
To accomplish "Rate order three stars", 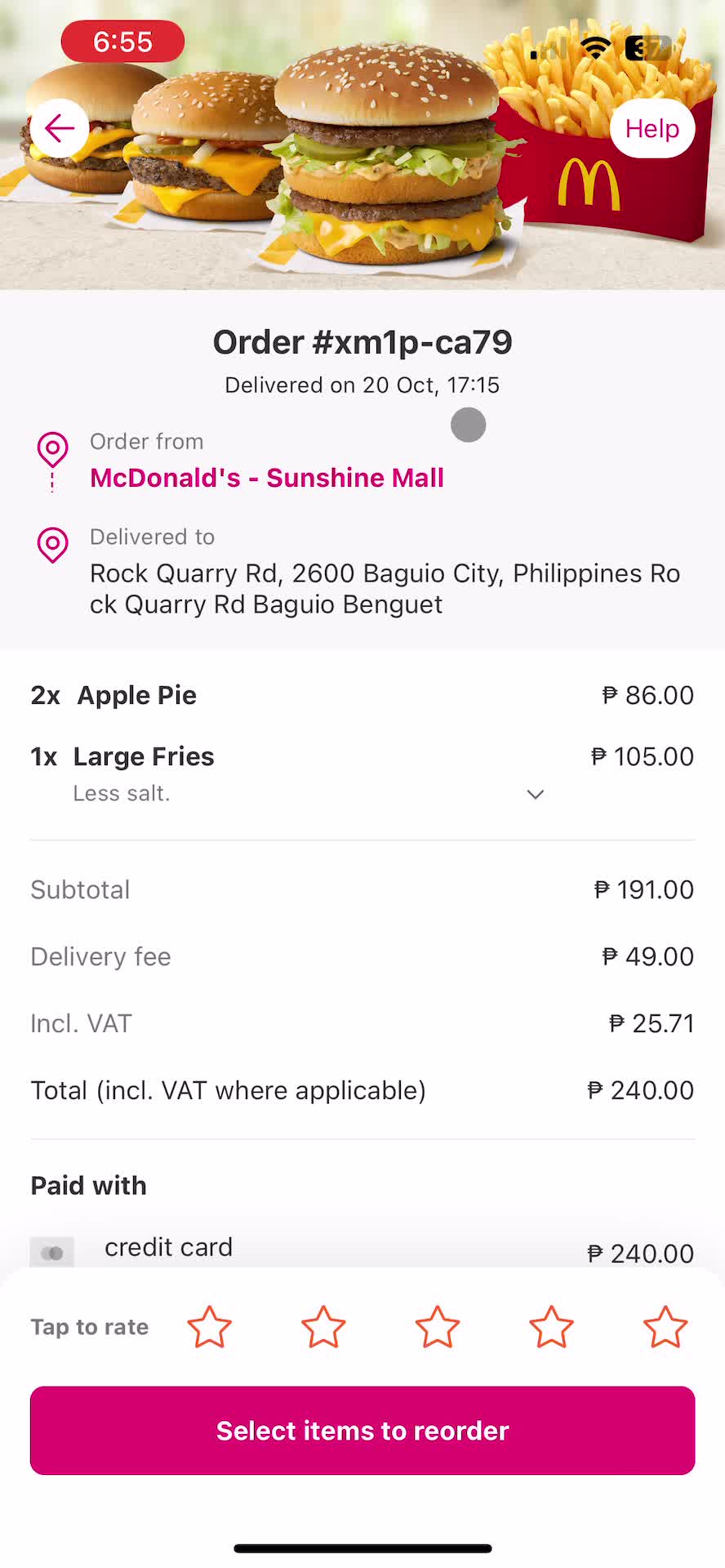I will [438, 1327].
